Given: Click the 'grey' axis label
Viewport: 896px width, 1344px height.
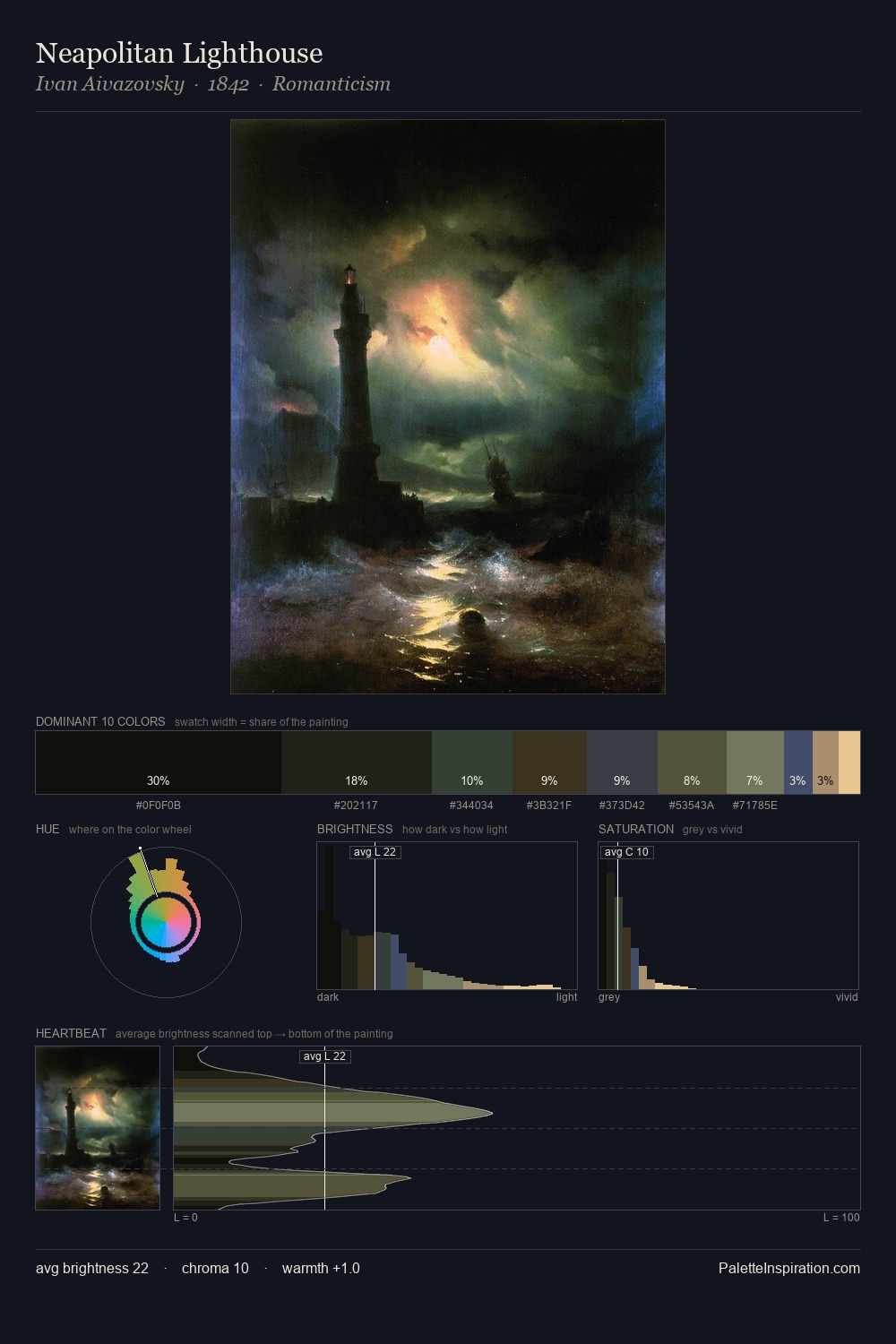Looking at the screenshot, I should point(609,997).
